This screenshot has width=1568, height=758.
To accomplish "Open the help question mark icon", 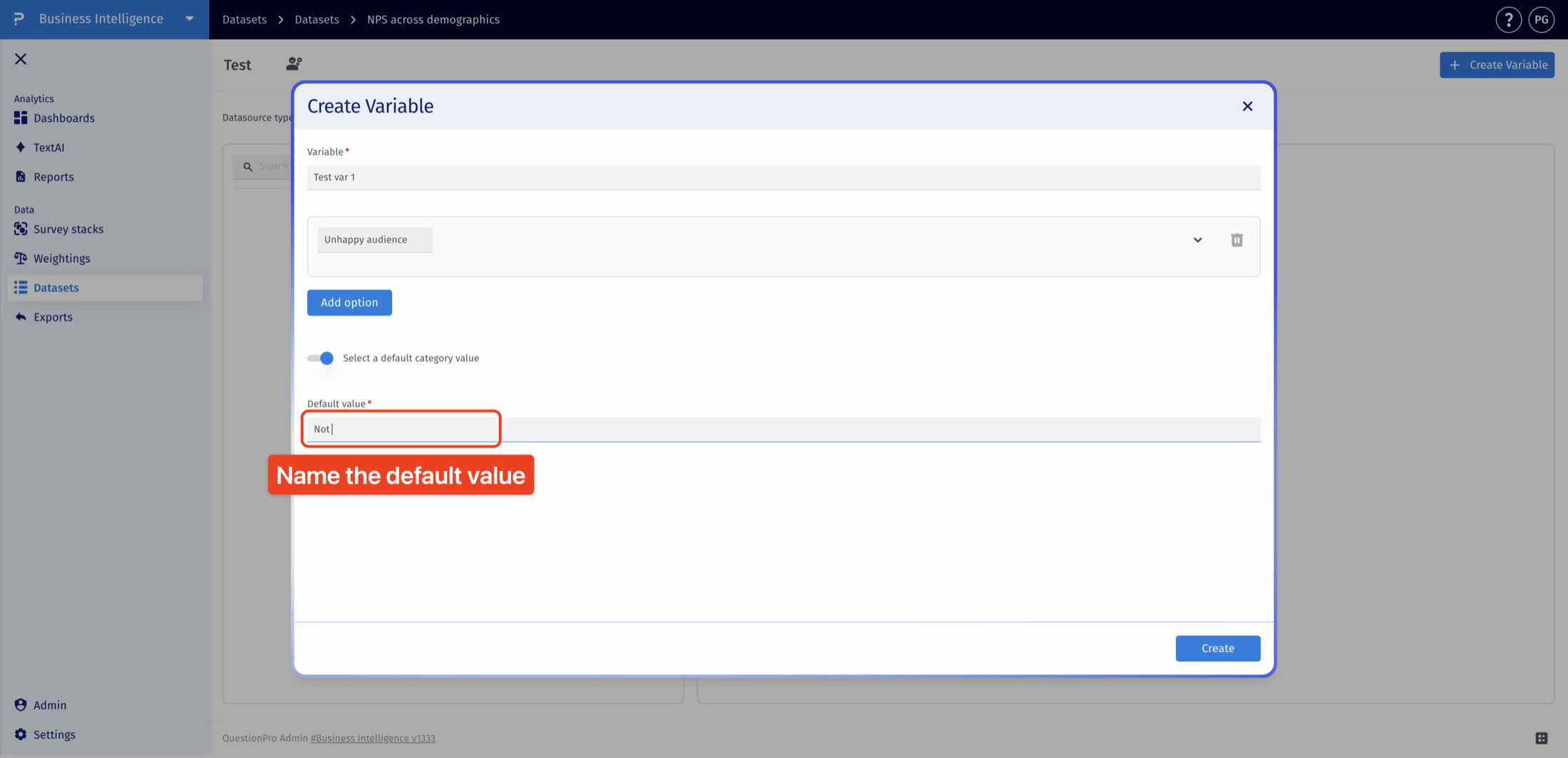I will [x=1508, y=20].
